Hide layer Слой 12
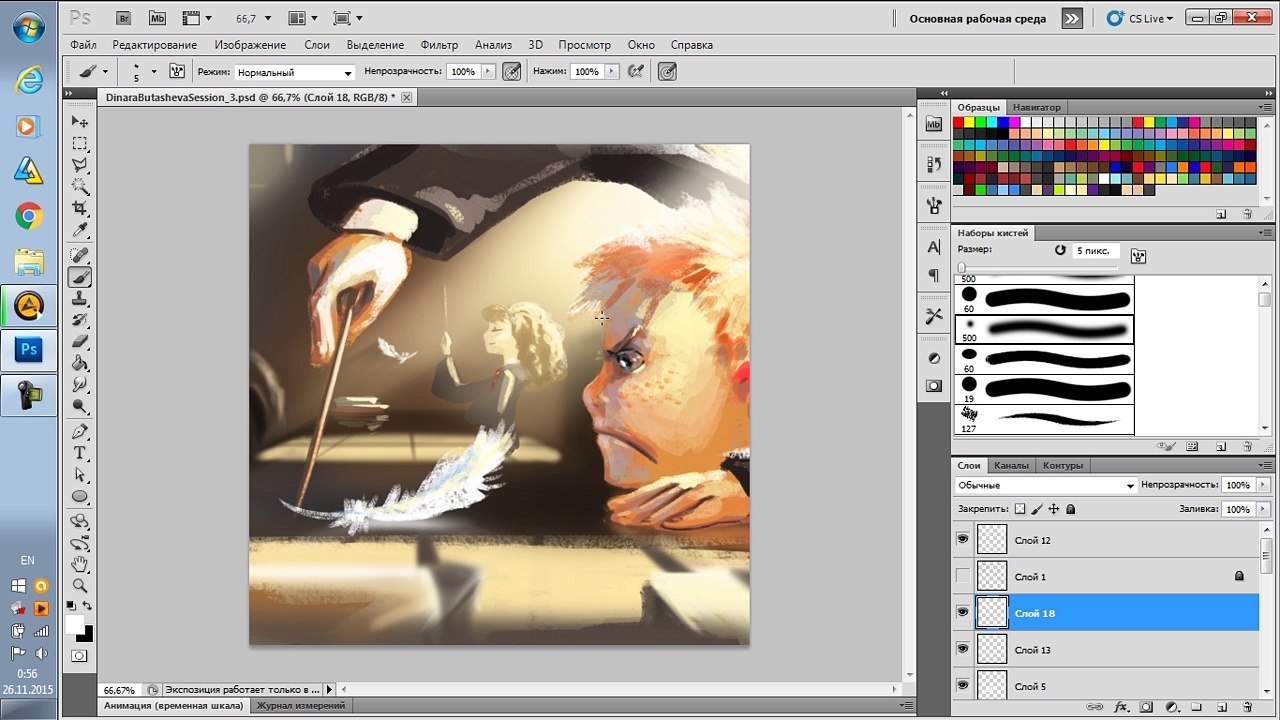This screenshot has height=720, width=1280. pos(963,540)
